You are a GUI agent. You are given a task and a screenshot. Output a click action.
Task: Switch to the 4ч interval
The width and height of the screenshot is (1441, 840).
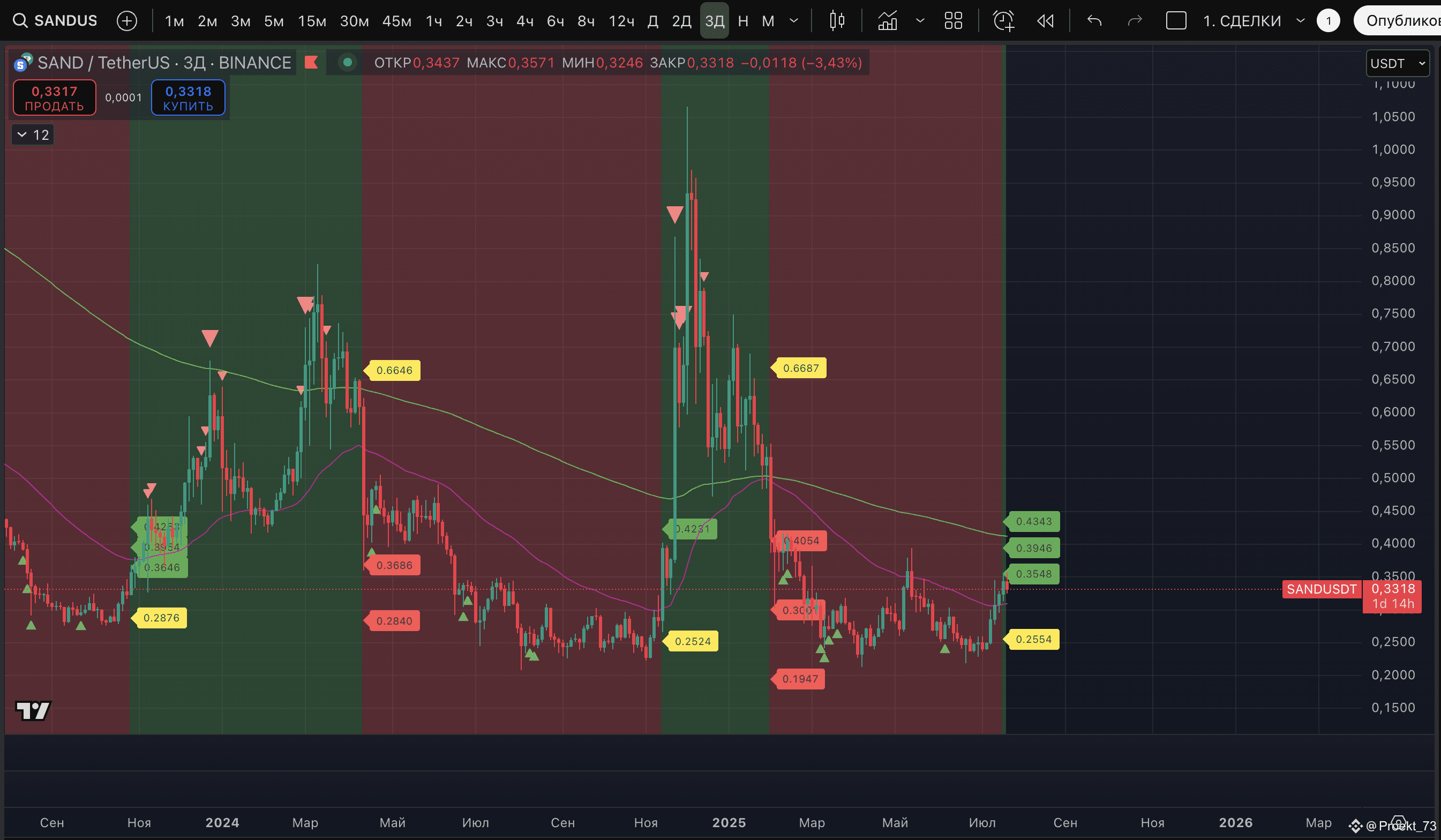click(x=524, y=21)
